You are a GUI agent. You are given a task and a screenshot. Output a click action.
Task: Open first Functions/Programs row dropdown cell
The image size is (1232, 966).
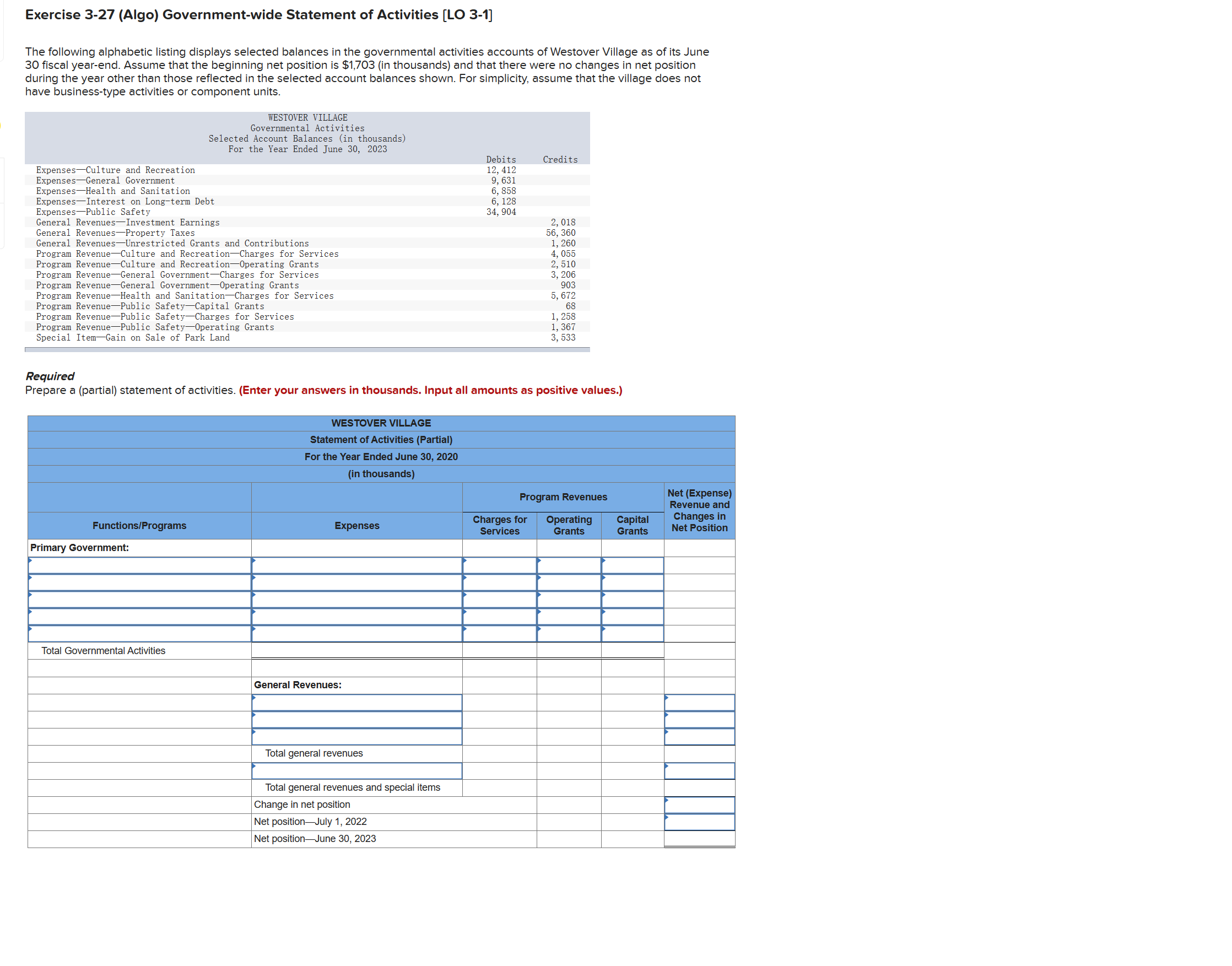point(139,565)
